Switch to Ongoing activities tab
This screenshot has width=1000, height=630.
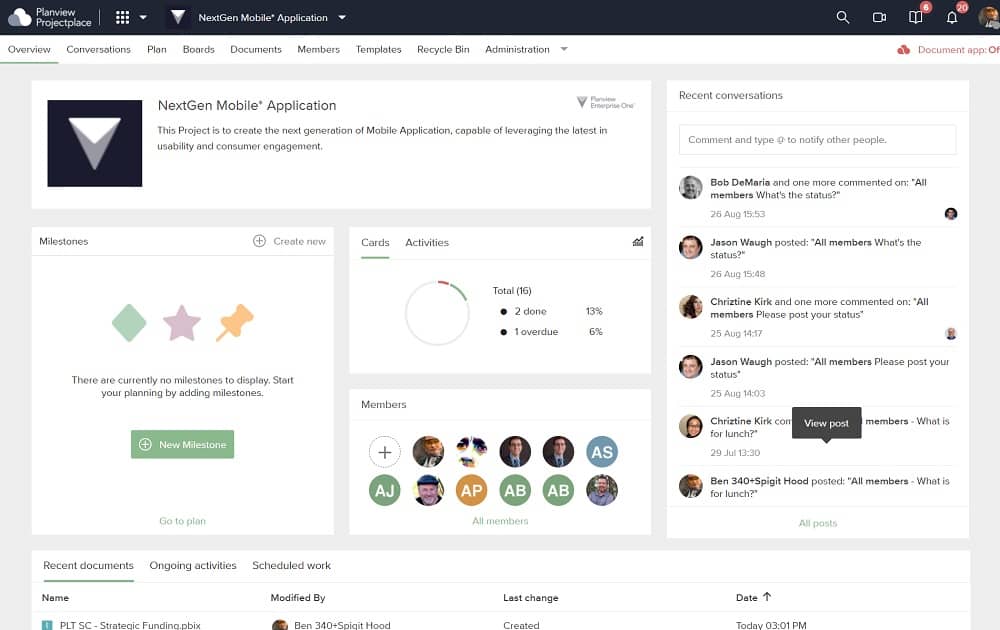pos(193,566)
